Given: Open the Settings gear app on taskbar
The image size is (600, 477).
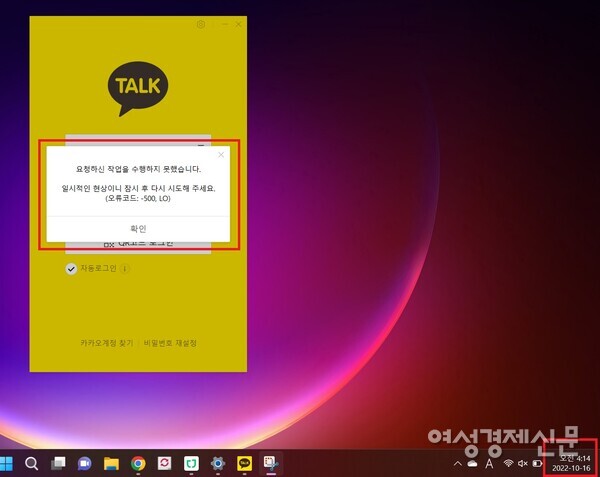Looking at the screenshot, I should click(218, 464).
